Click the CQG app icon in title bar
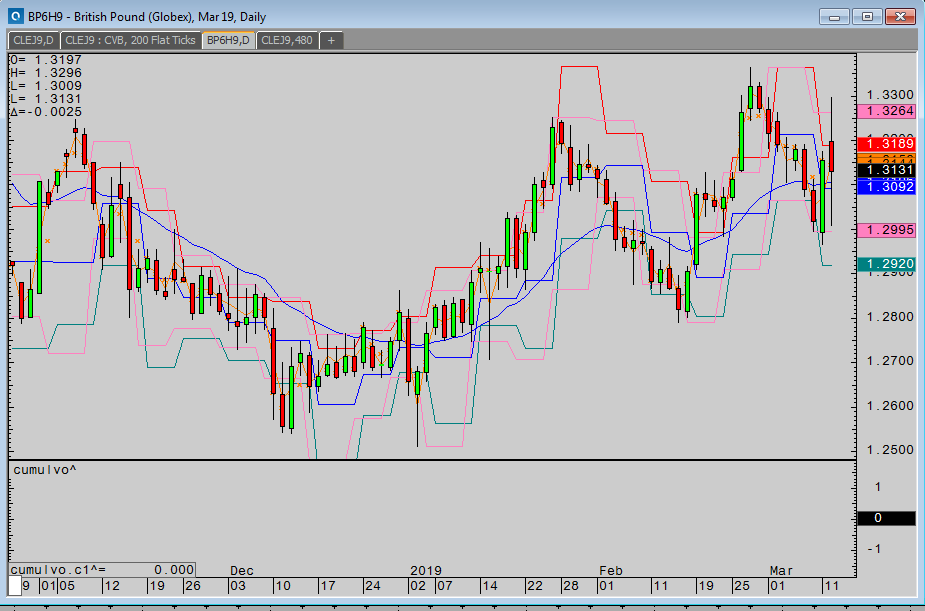The height and width of the screenshot is (611, 925). [x=16, y=16]
